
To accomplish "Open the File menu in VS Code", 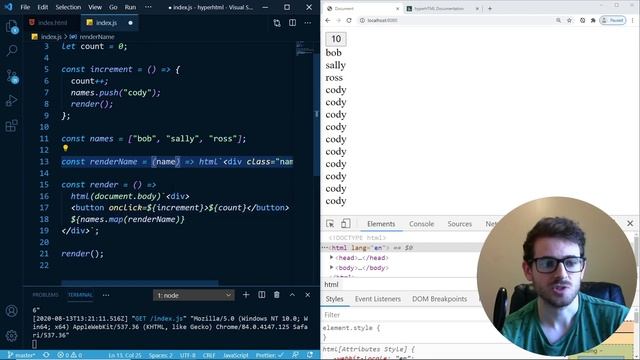I will click(x=25, y=7).
